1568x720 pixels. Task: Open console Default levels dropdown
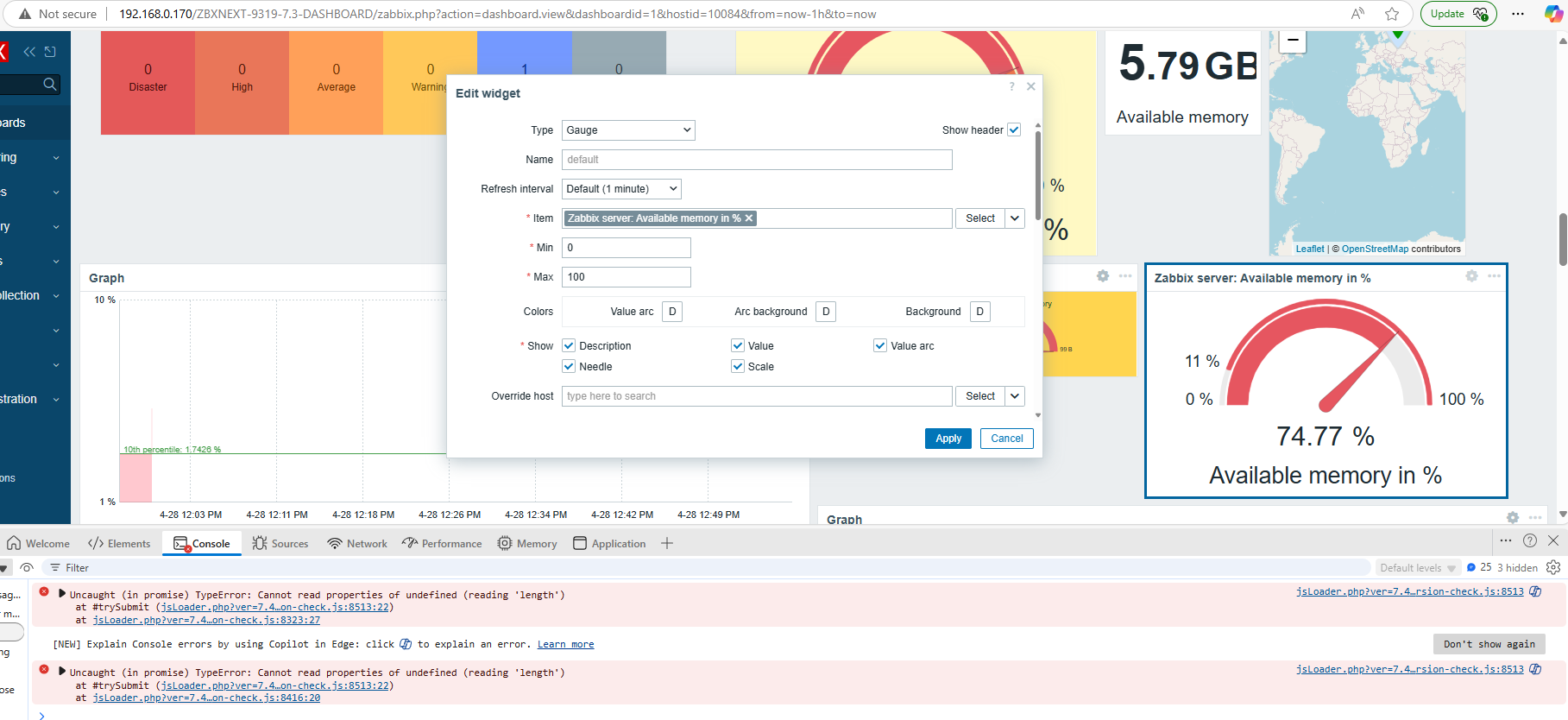pos(1418,568)
